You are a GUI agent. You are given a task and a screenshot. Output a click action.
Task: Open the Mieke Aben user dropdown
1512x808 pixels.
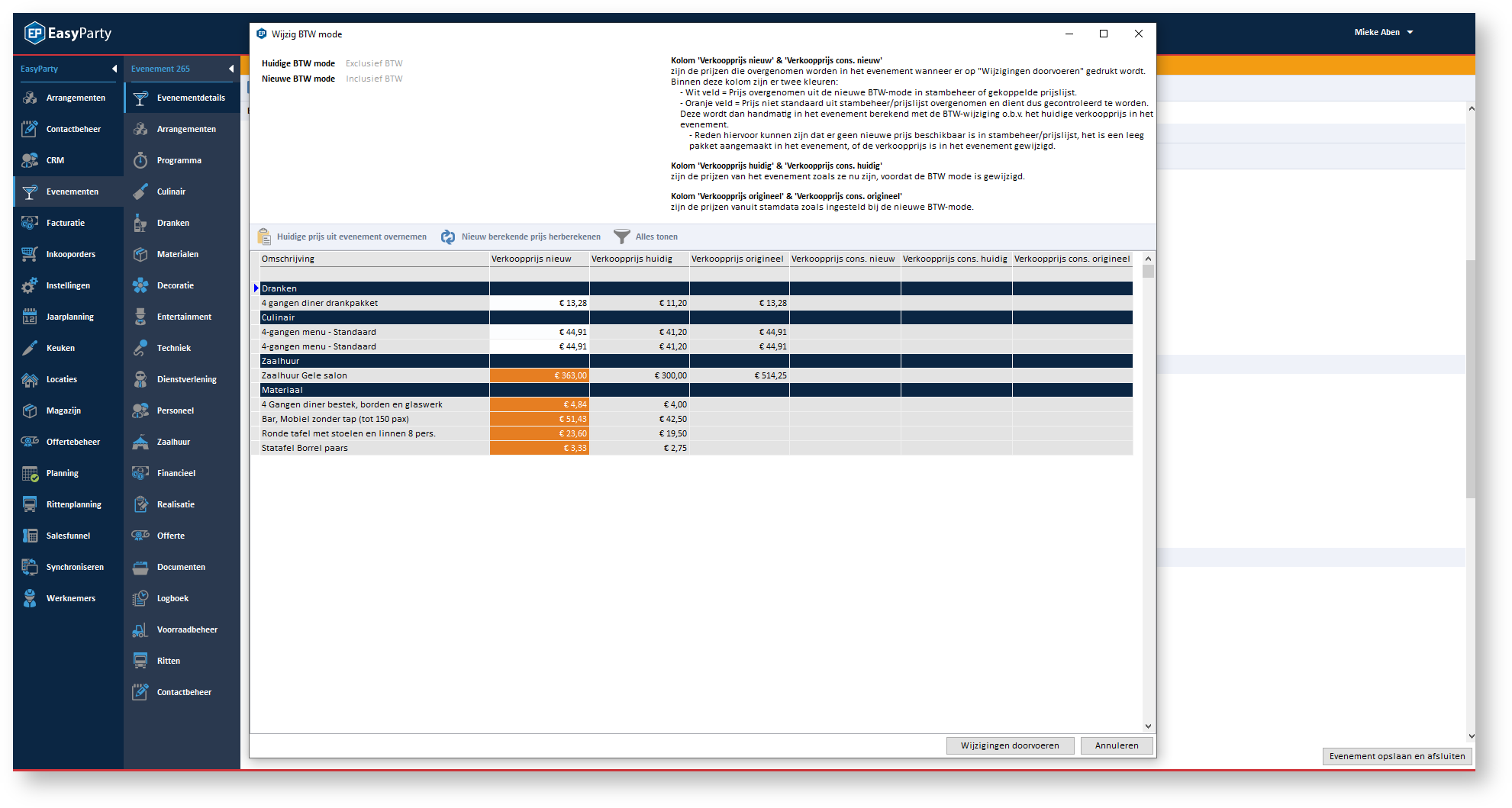coord(1383,32)
